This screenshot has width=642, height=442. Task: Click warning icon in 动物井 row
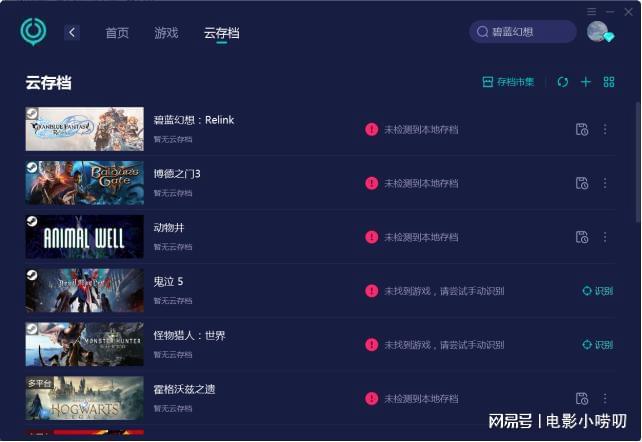[x=371, y=237]
